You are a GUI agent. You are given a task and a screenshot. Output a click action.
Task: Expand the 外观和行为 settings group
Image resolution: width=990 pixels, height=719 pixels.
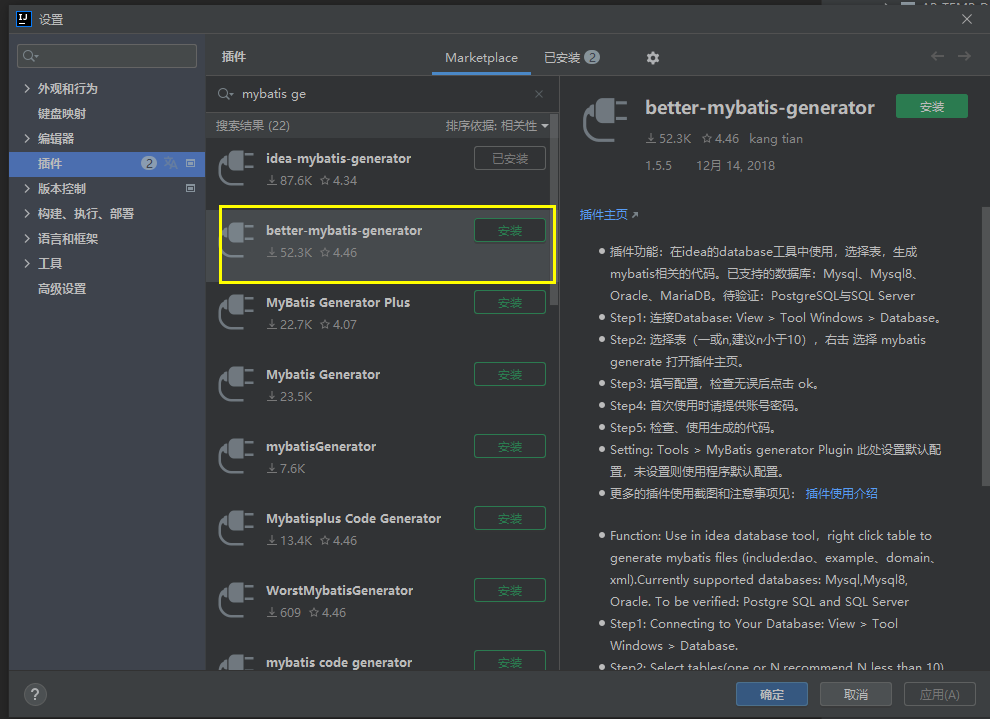click(x=27, y=88)
